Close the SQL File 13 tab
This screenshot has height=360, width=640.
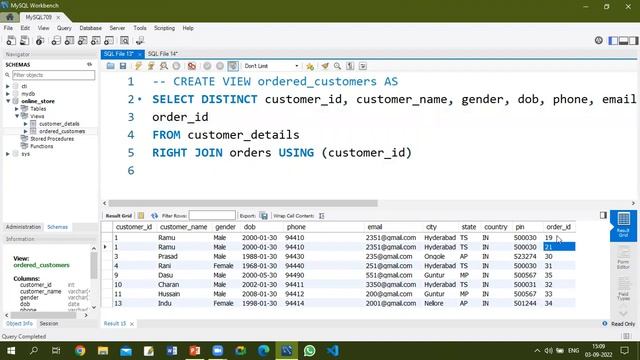pos(140,54)
